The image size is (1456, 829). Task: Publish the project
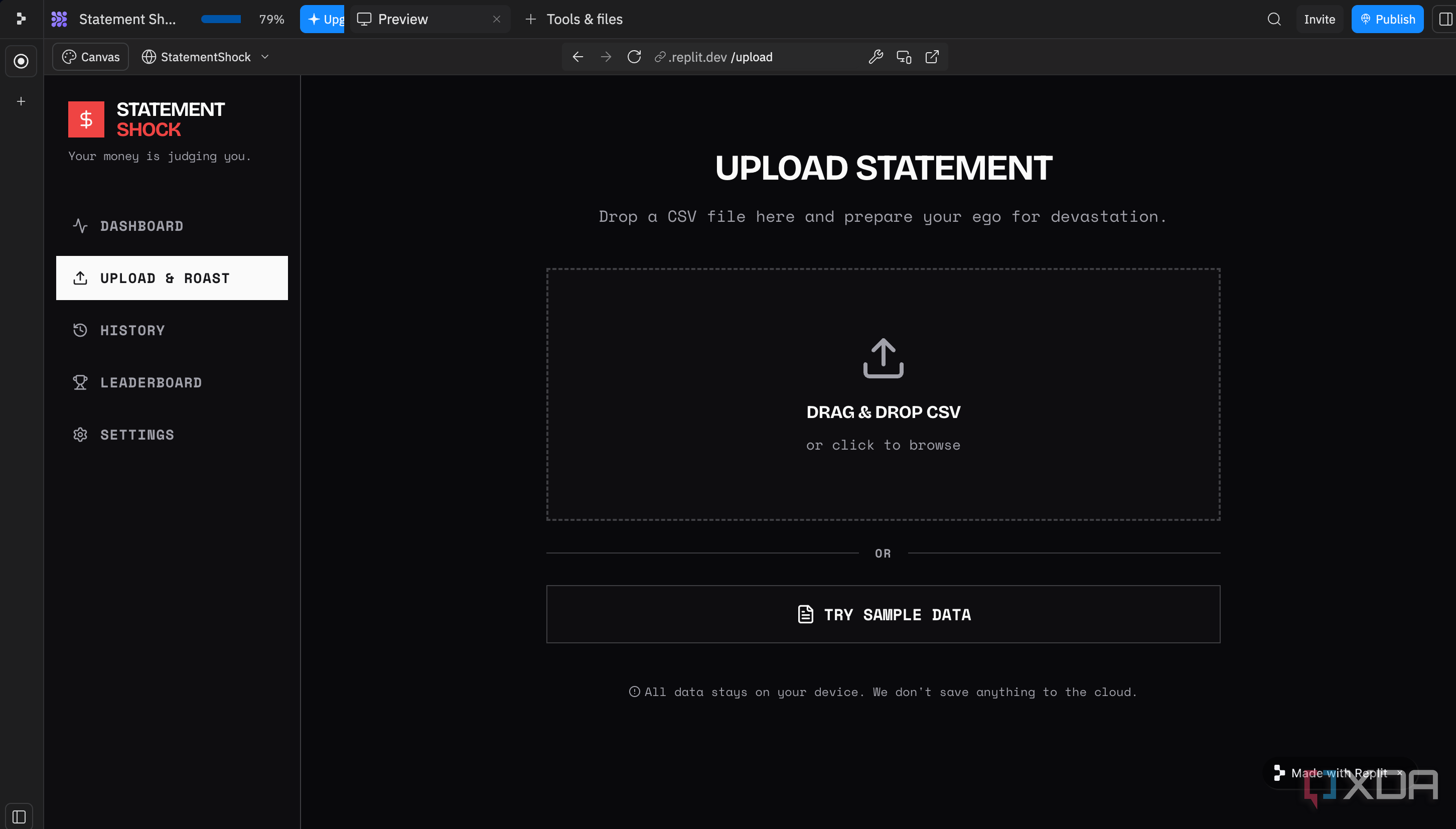1387,20
